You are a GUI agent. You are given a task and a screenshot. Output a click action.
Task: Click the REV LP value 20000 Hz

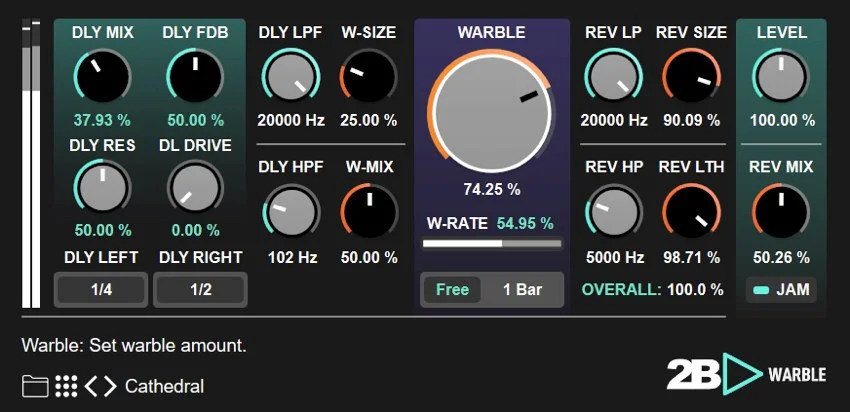click(x=614, y=120)
